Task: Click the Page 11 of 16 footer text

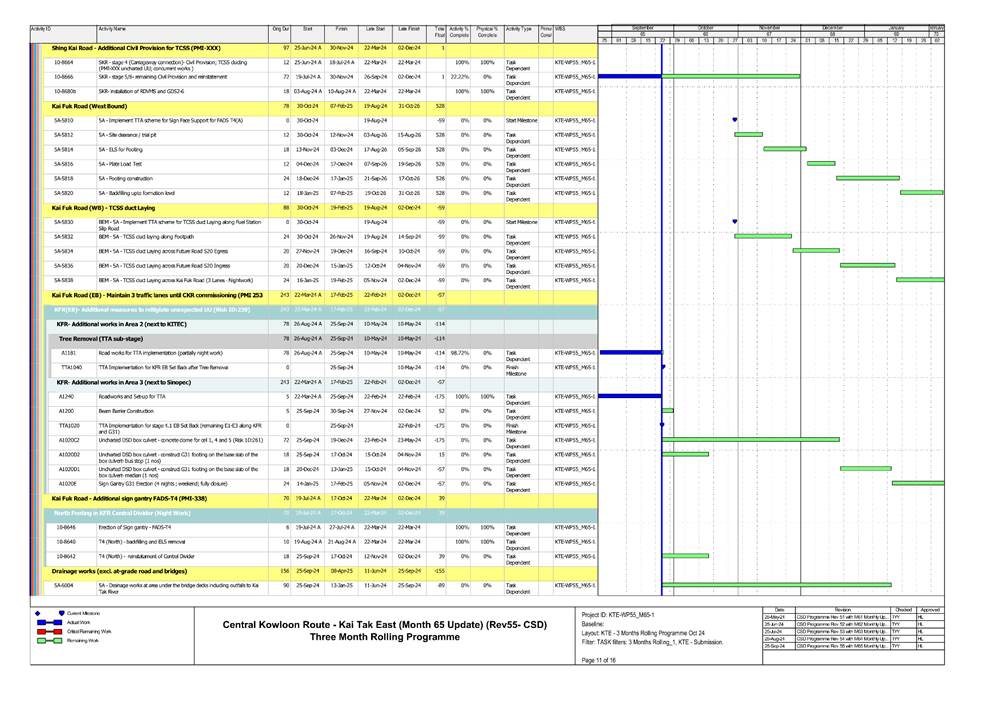Action: [600, 661]
